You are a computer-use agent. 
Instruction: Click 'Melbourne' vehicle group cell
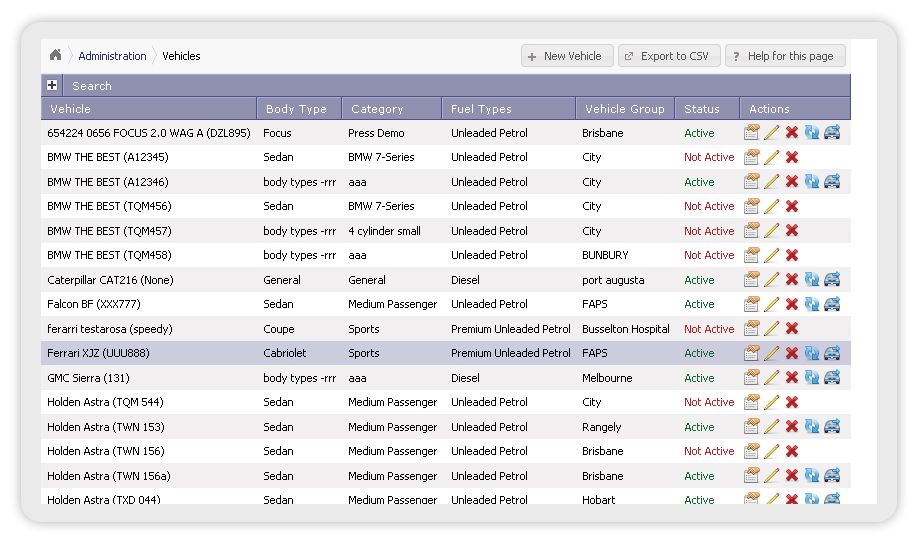tap(607, 378)
